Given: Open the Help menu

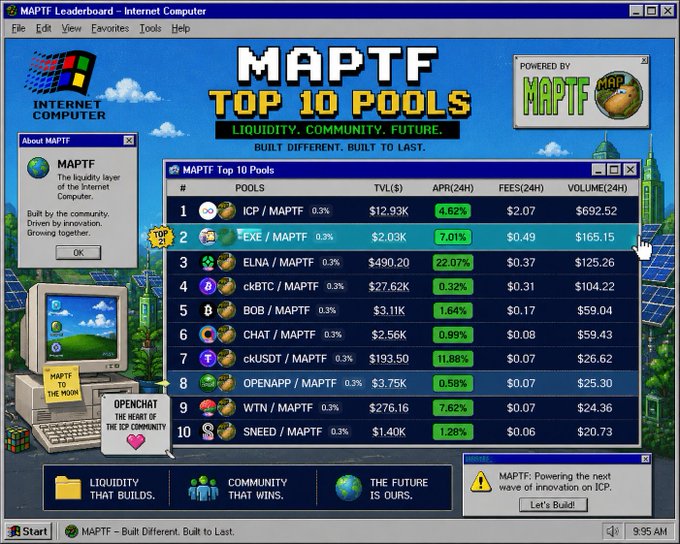Looking at the screenshot, I should 180,29.
